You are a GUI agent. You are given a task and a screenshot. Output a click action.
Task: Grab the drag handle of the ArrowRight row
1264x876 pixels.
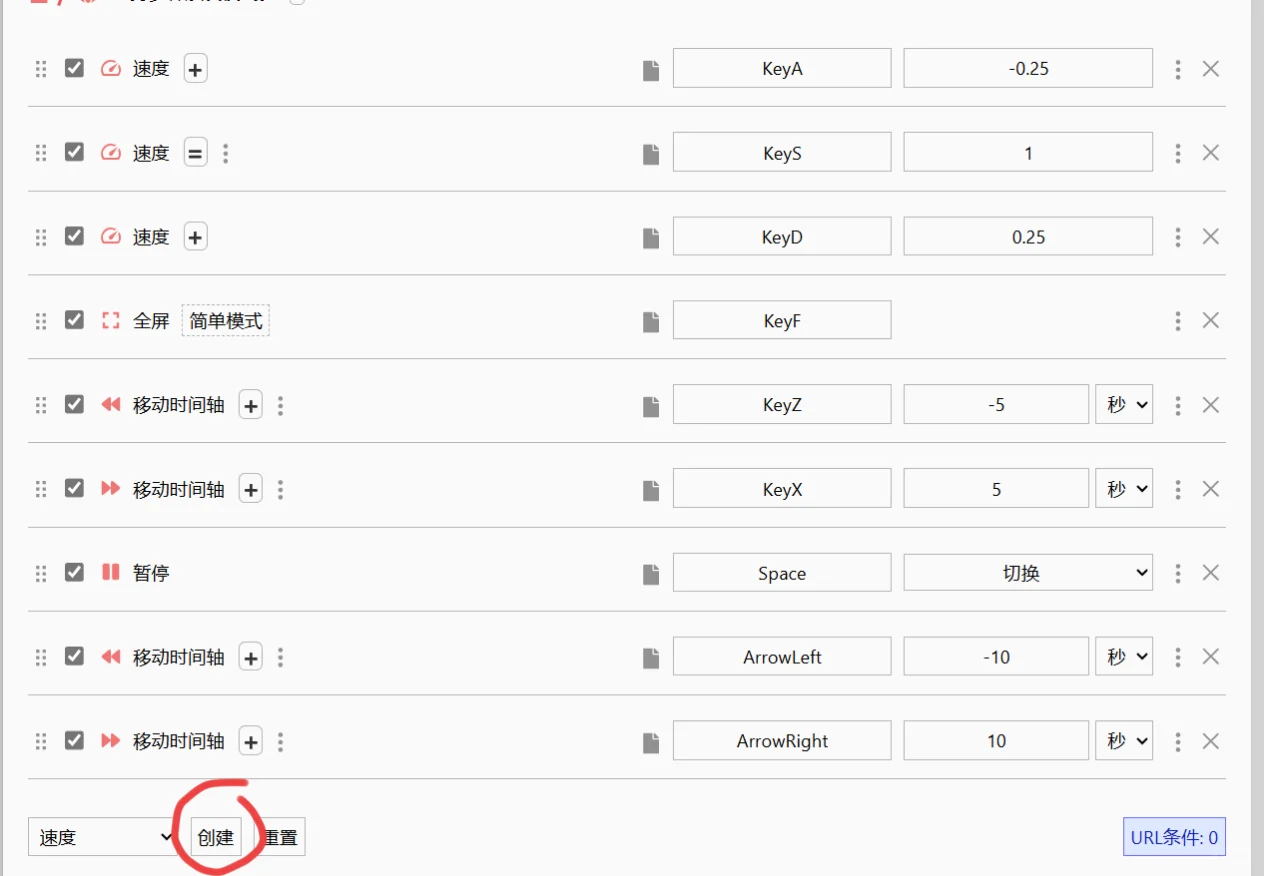(x=41, y=741)
